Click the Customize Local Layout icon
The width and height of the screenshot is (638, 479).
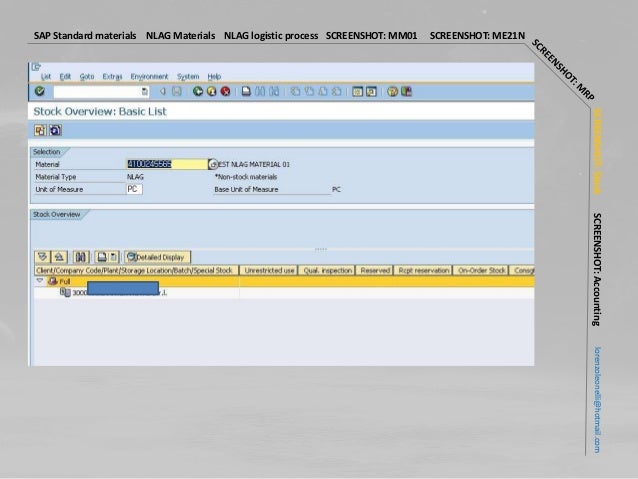pyautogui.click(x=406, y=92)
